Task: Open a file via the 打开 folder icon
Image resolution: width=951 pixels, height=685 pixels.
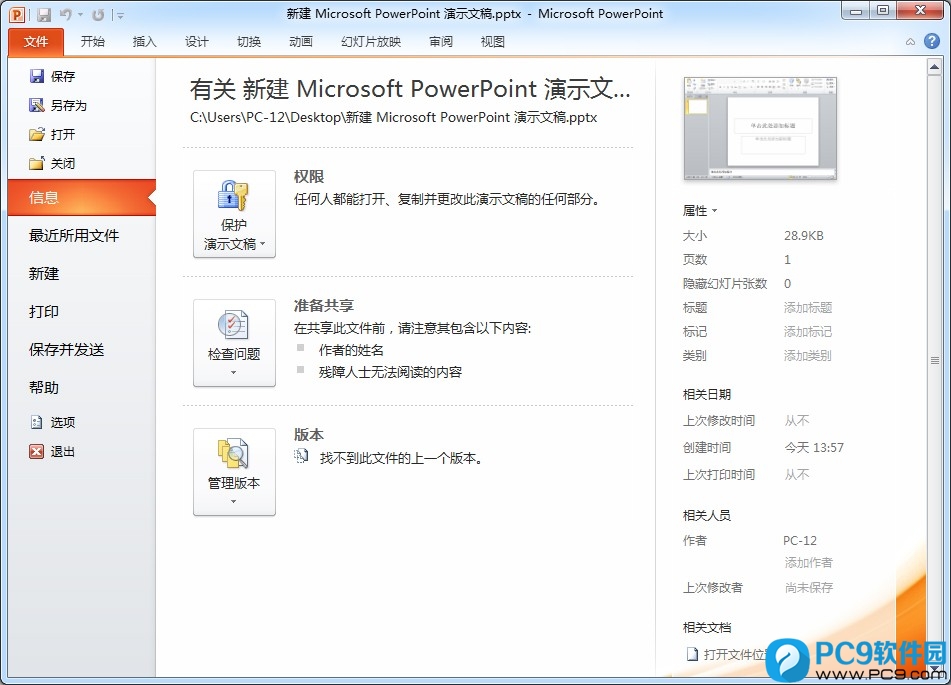Action: pyautogui.click(x=37, y=134)
